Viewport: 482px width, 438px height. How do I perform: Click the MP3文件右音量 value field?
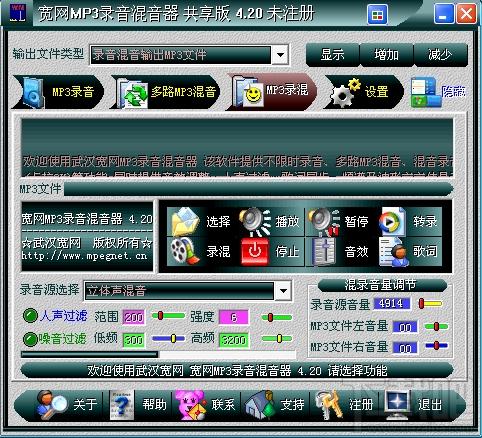[405, 348]
